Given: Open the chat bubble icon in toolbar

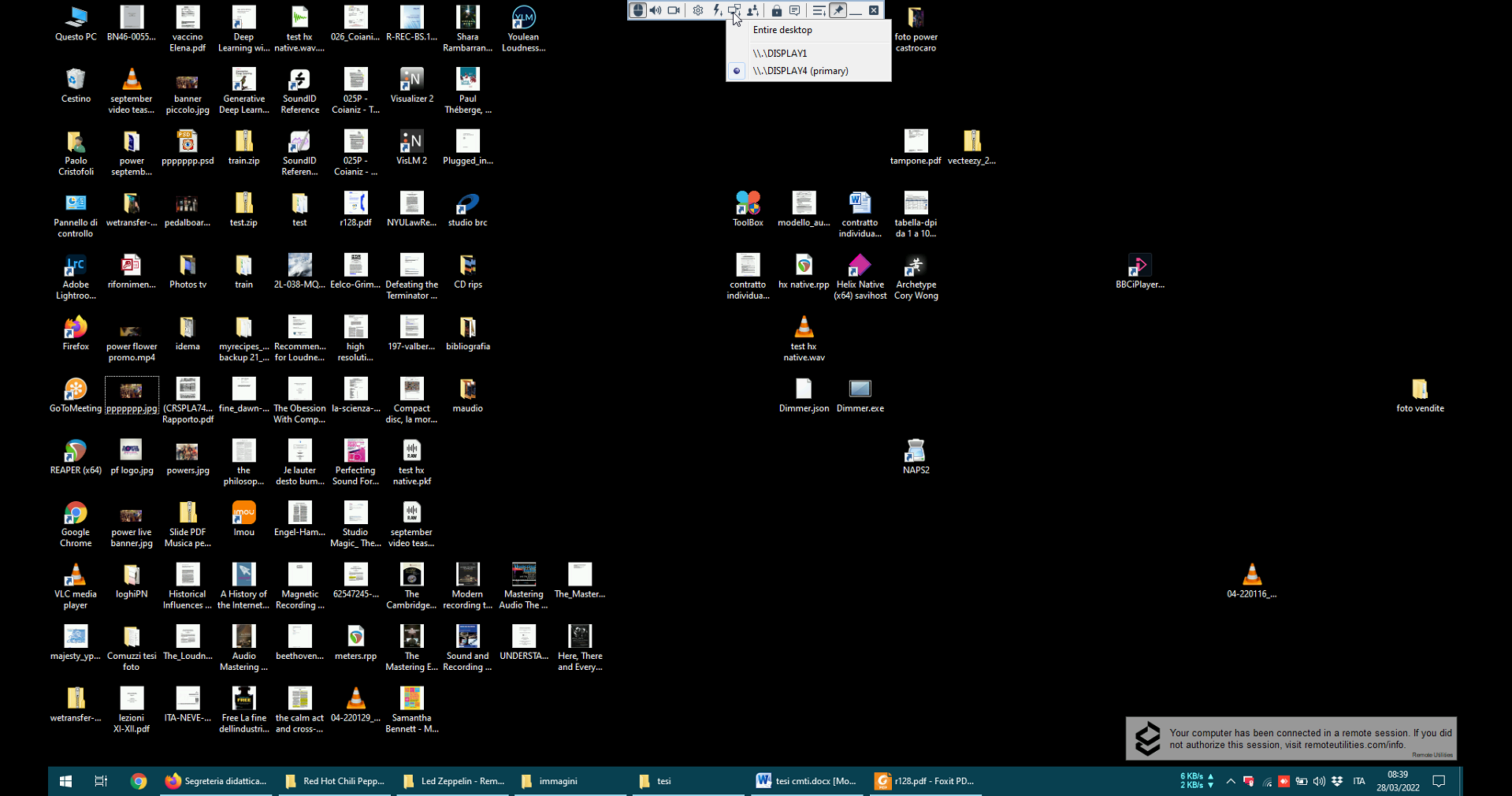Looking at the screenshot, I should [795, 10].
